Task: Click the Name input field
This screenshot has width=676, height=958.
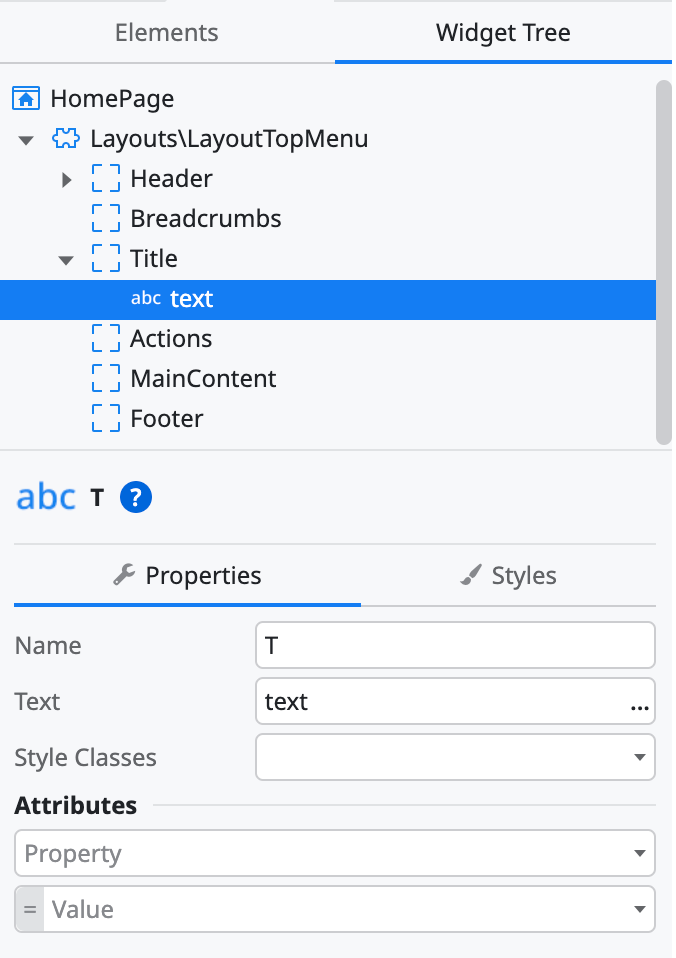Action: point(455,646)
